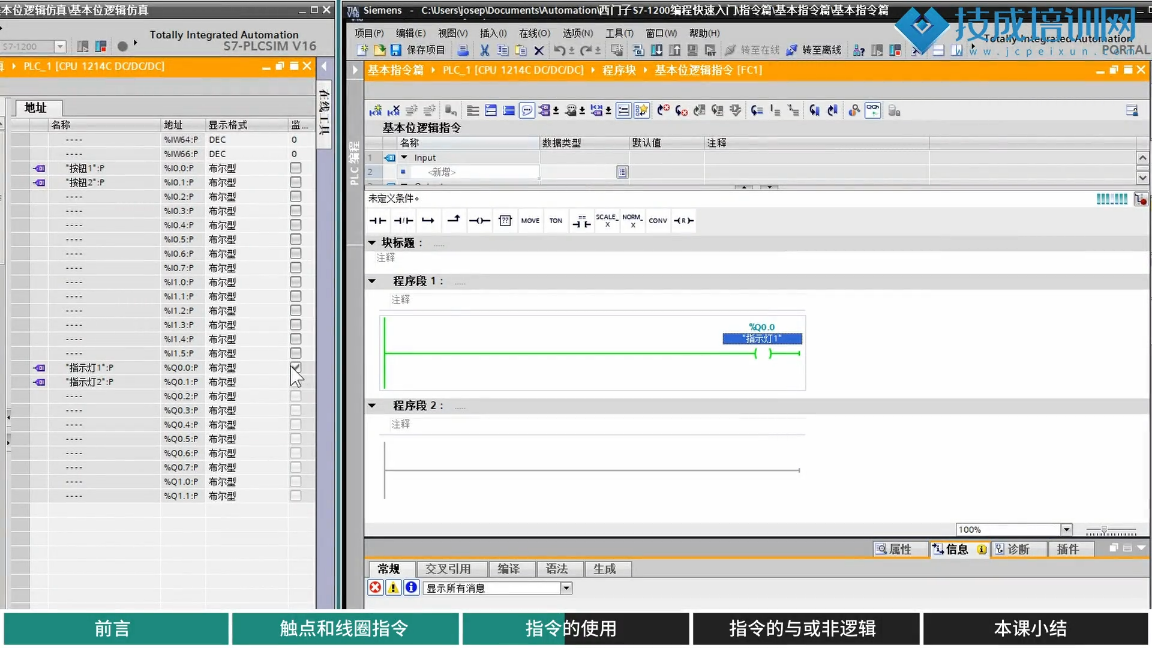Open the S7-1200 PLC type dropdown

click(60, 46)
